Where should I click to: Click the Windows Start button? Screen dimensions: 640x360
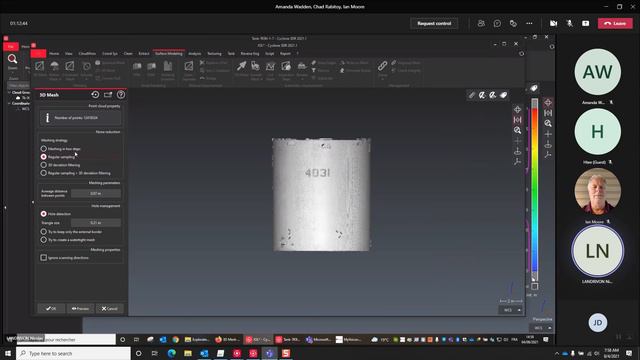[8, 353]
